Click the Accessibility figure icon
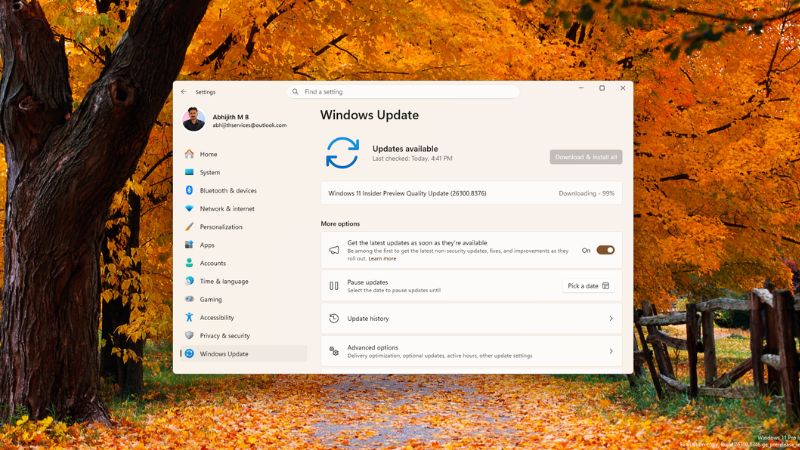The image size is (800, 450). (189, 317)
